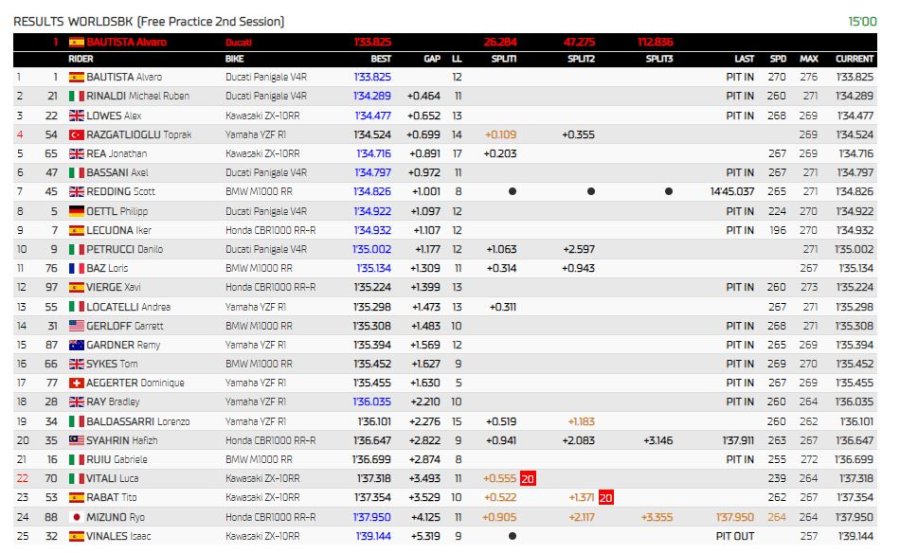Click the UK flag next to LOWES Alex
Viewport: 900px width, 553px height.
[x=76, y=115]
